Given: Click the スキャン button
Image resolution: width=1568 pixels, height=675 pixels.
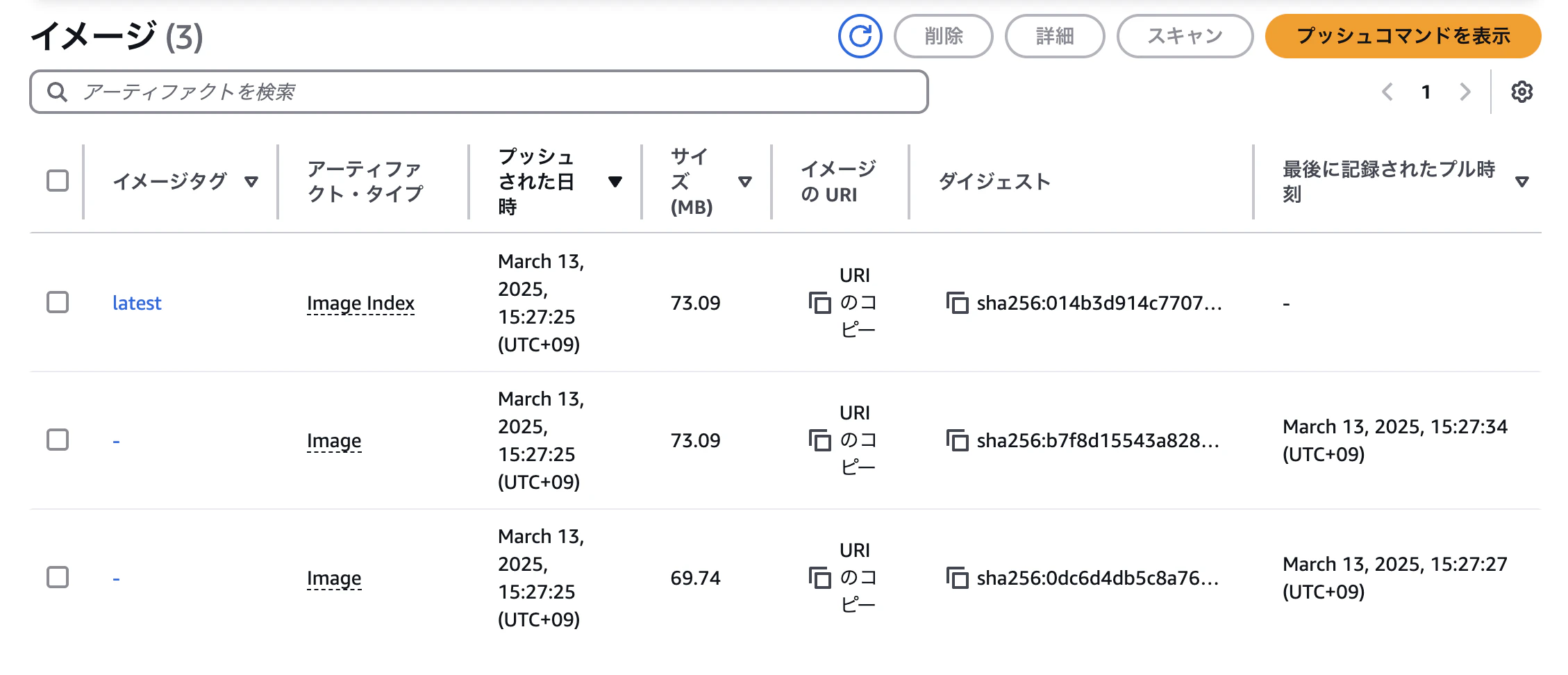Looking at the screenshot, I should [1184, 36].
